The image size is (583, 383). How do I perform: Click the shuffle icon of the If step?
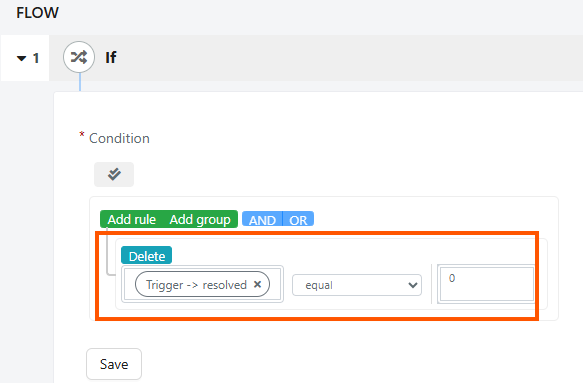(x=79, y=57)
